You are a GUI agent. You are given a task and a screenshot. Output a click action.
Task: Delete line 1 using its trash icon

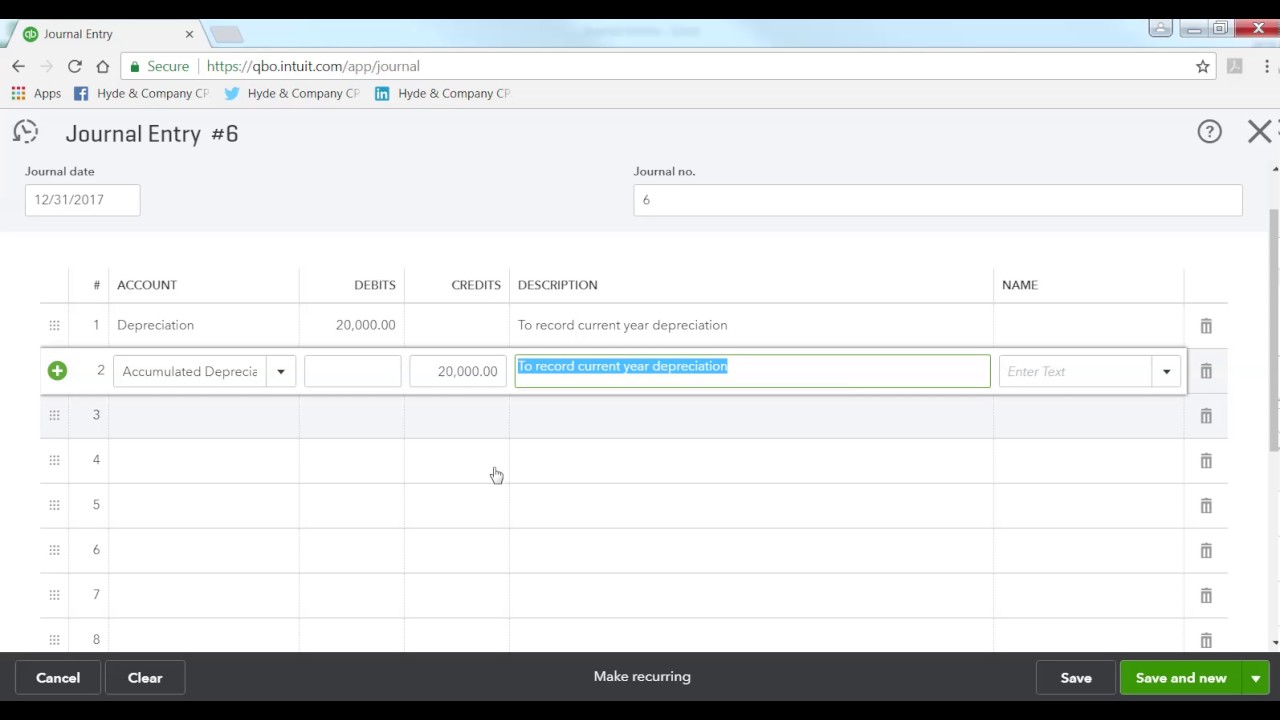coord(1205,325)
